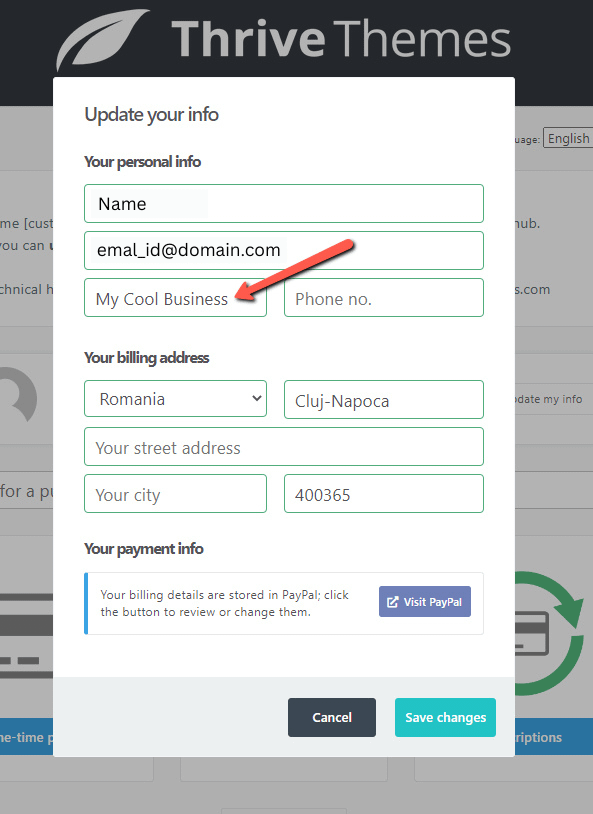Open the English language selector
Image resolution: width=593 pixels, height=814 pixels.
pyautogui.click(x=568, y=138)
